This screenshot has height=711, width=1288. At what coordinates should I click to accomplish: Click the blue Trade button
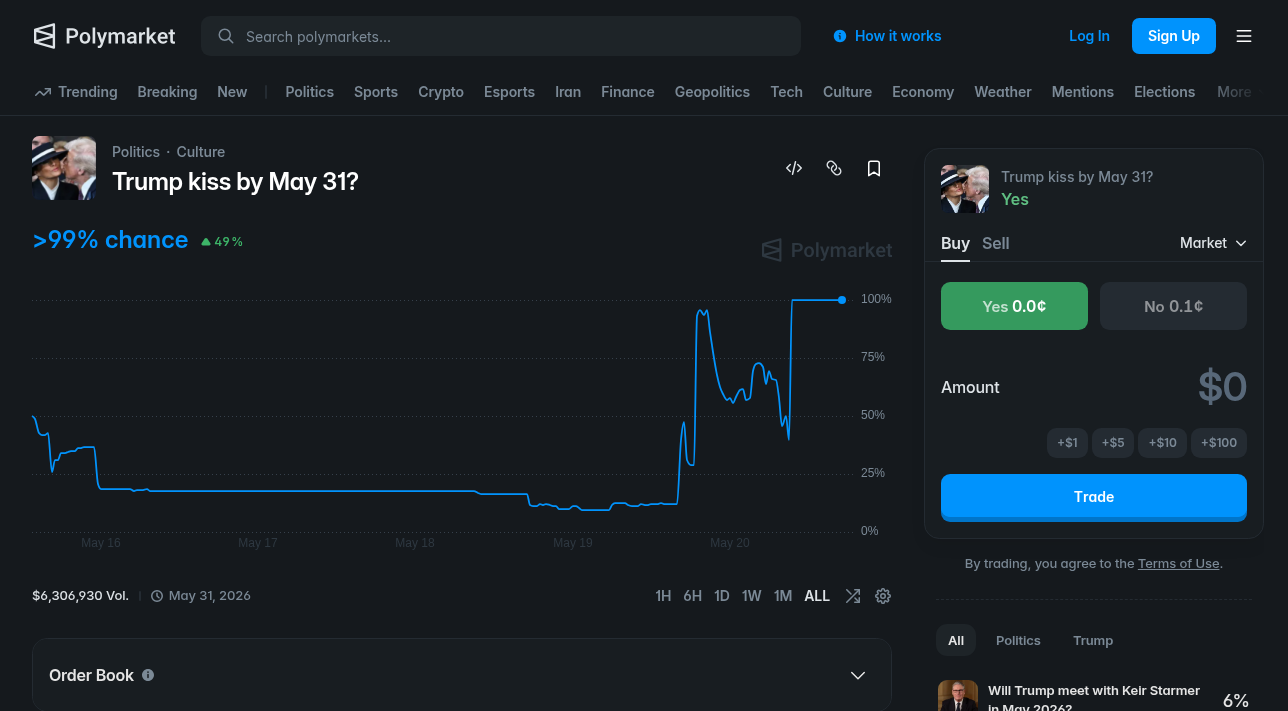click(1094, 497)
